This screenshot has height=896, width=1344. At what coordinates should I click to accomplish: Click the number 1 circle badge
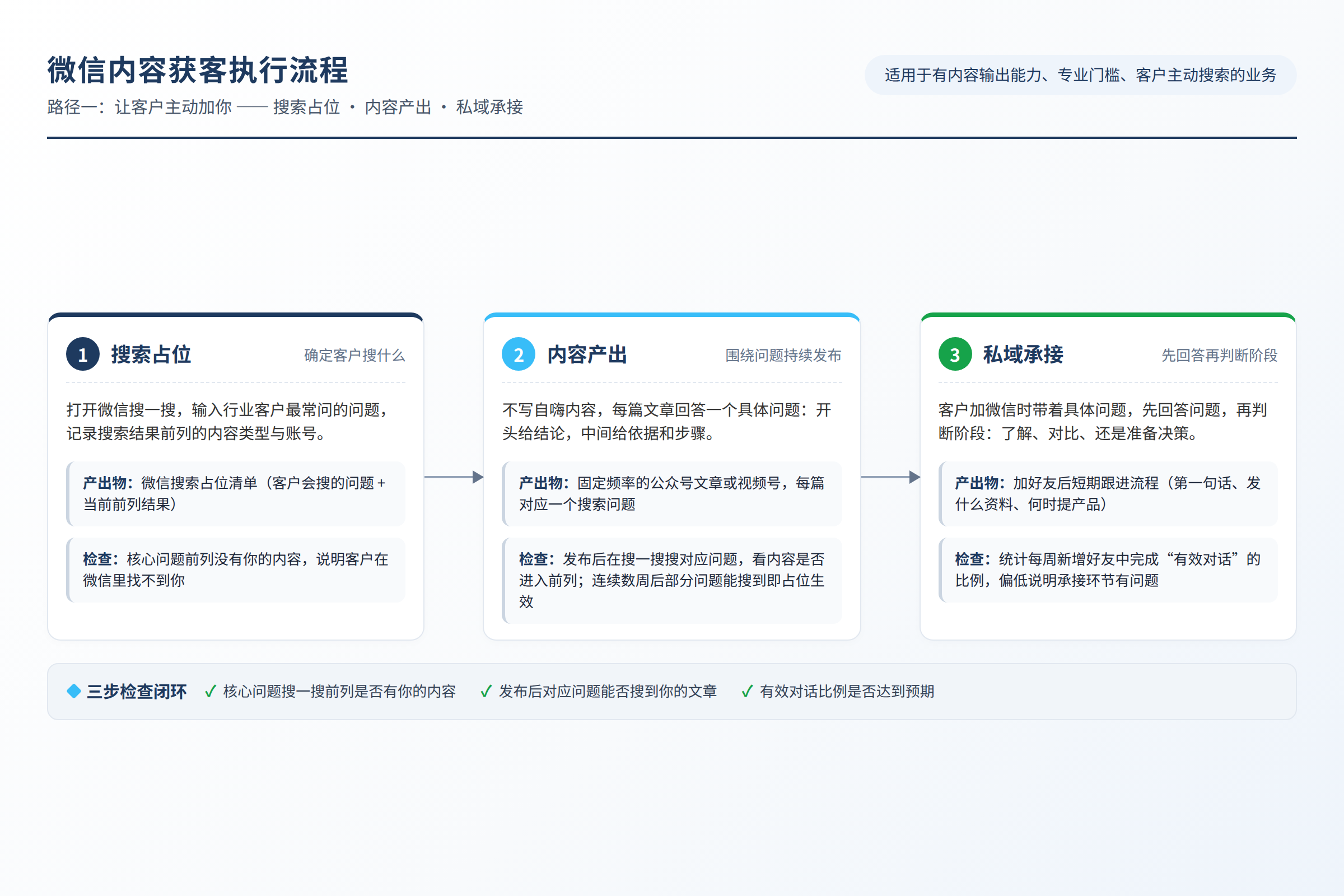click(83, 354)
